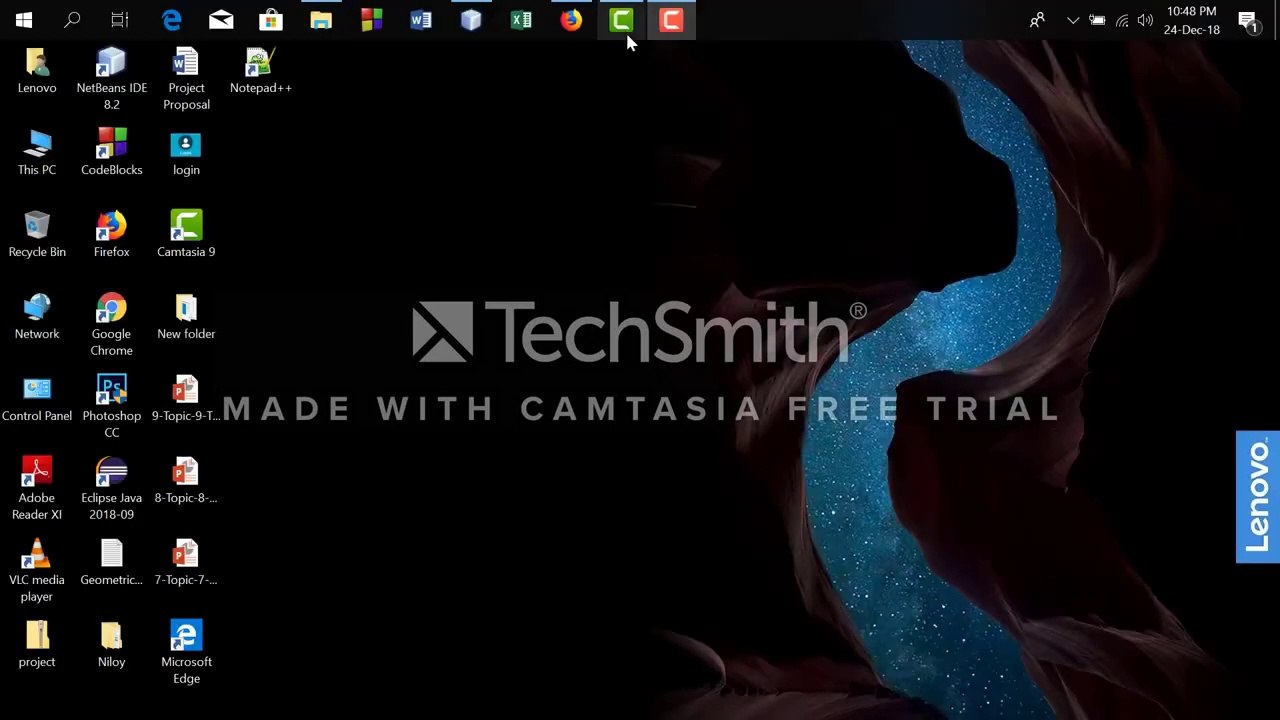The width and height of the screenshot is (1280, 720).
Task: Select the Adobe Reader XI icon
Action: pos(37,474)
